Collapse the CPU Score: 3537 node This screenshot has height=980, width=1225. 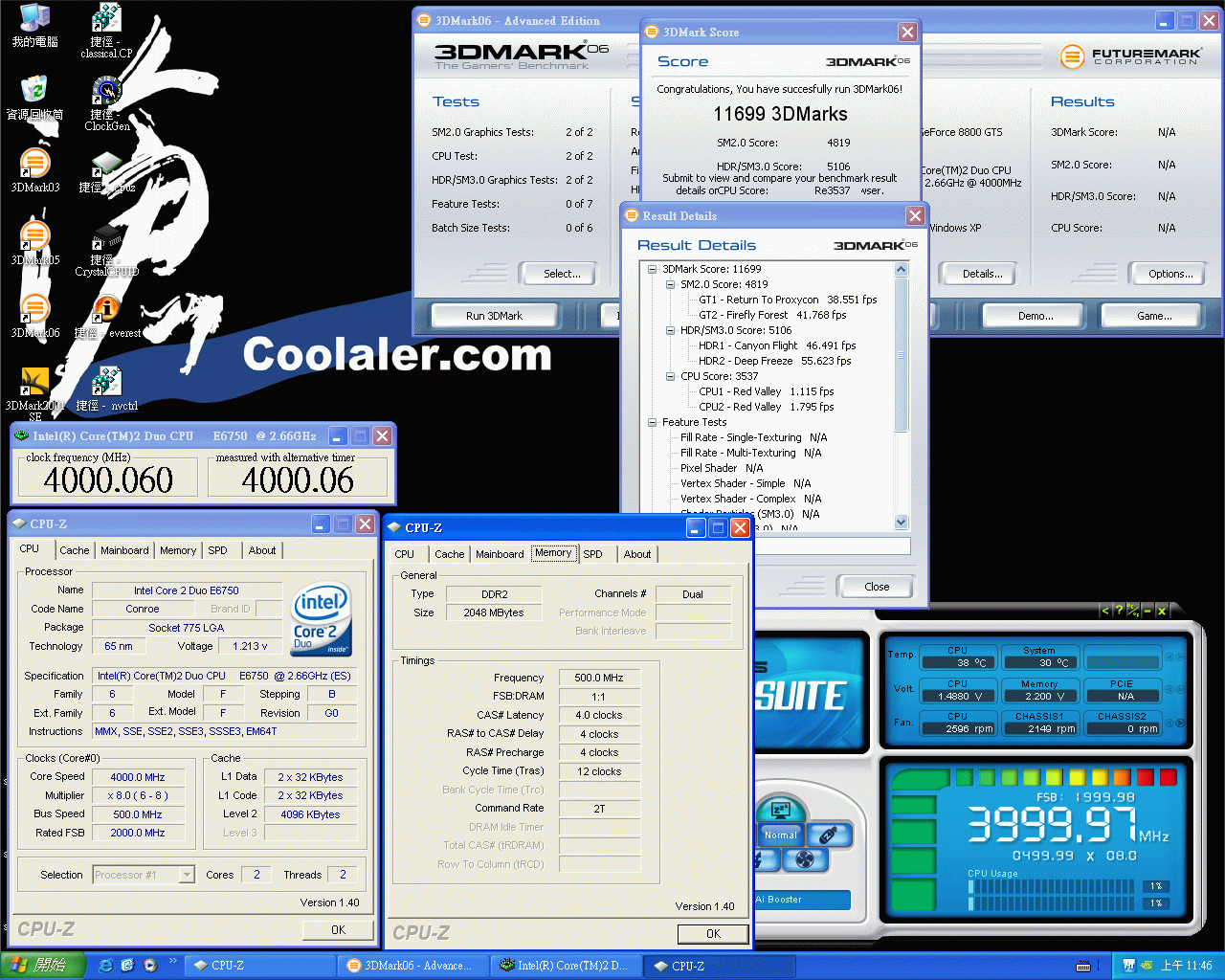[670, 376]
